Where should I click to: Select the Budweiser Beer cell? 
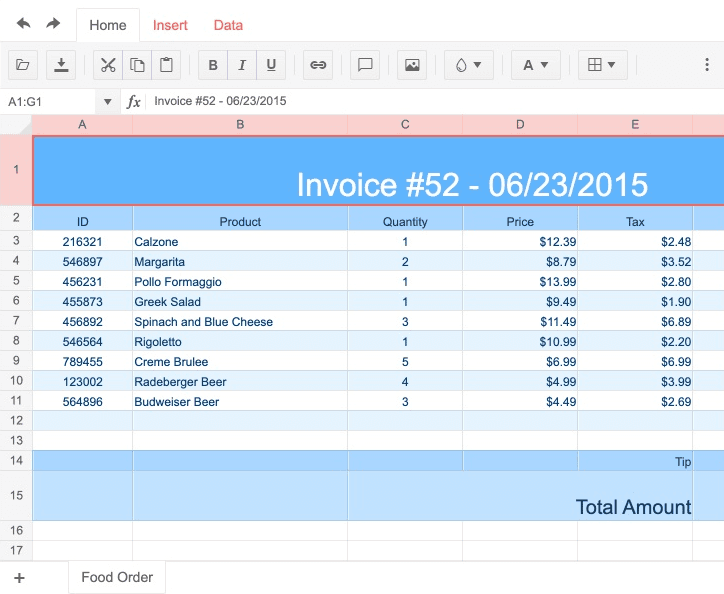click(240, 401)
